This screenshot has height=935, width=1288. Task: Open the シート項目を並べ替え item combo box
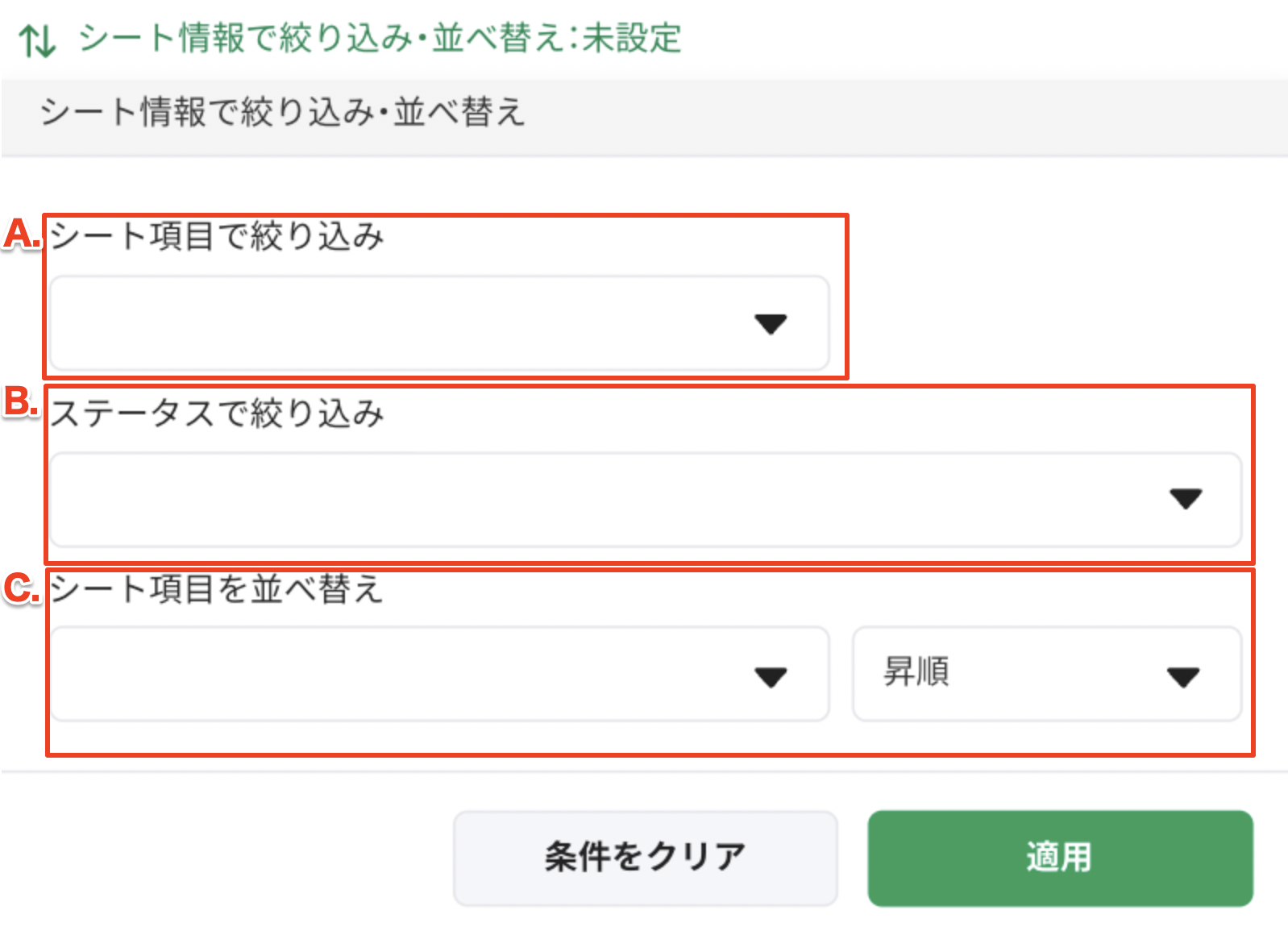click(x=403, y=674)
